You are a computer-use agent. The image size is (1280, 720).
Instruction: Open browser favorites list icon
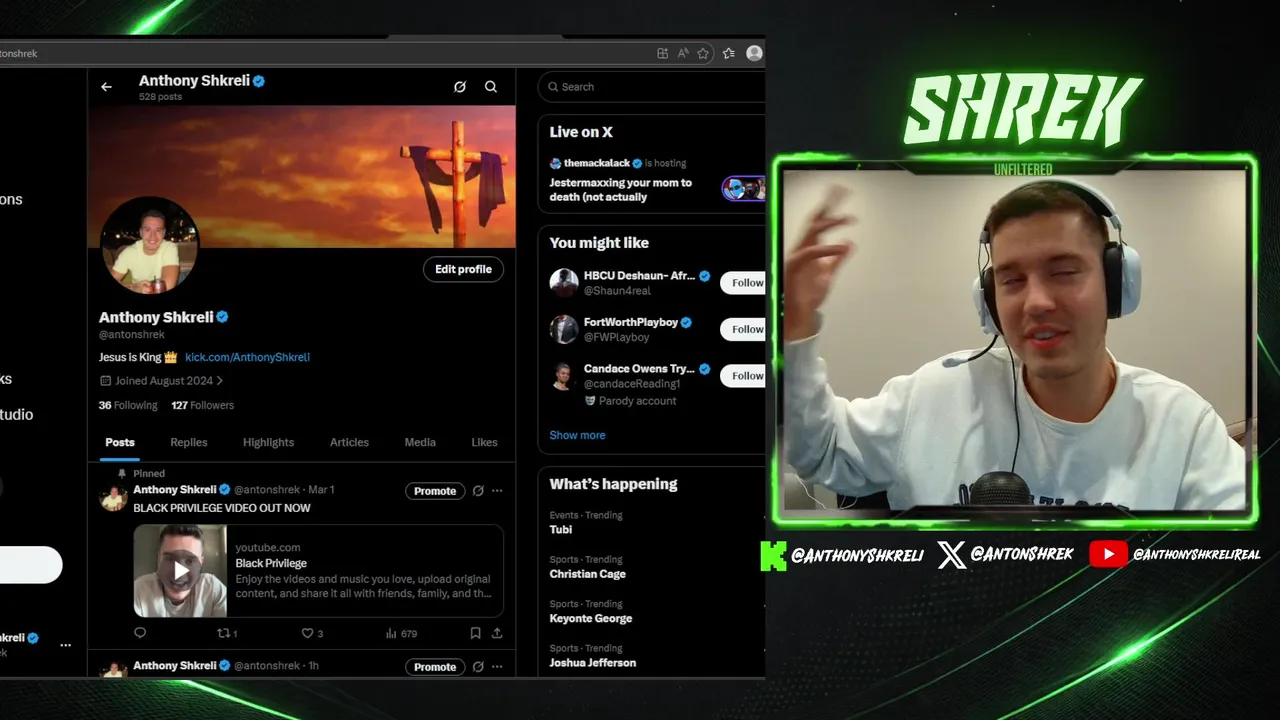click(x=729, y=53)
